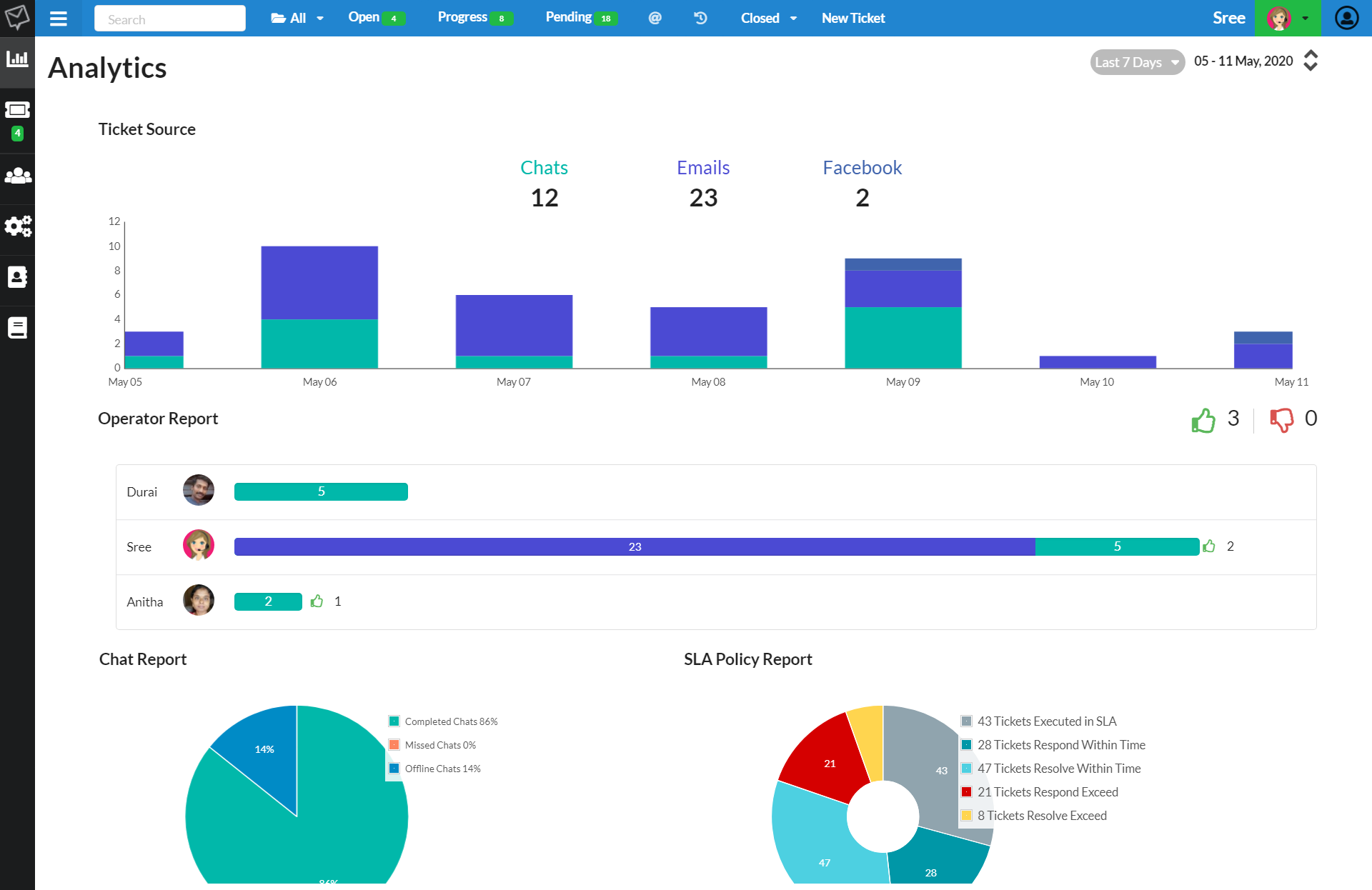Click Sree's profile picture in Operator Report
The image size is (1372, 890).
coord(199,546)
